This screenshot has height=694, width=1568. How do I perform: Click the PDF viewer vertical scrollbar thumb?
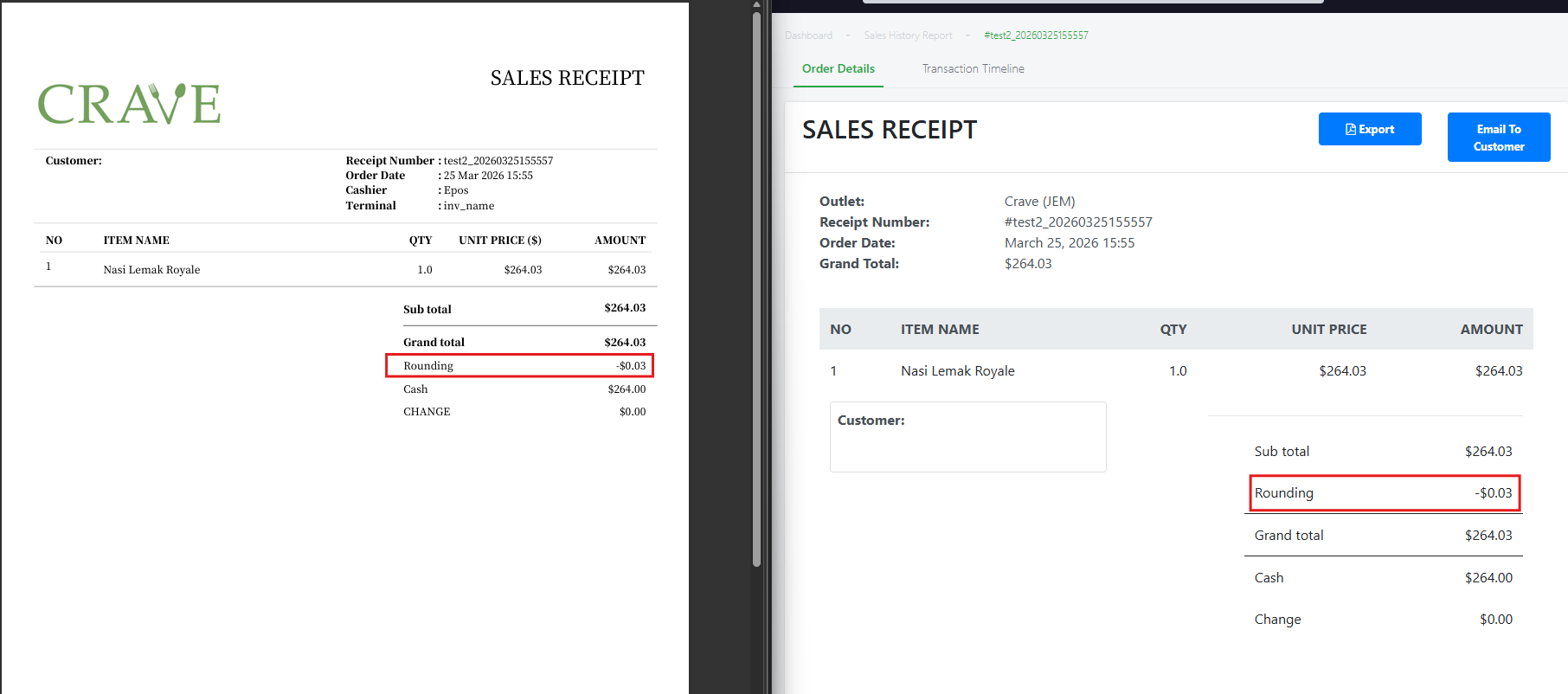(x=756, y=286)
